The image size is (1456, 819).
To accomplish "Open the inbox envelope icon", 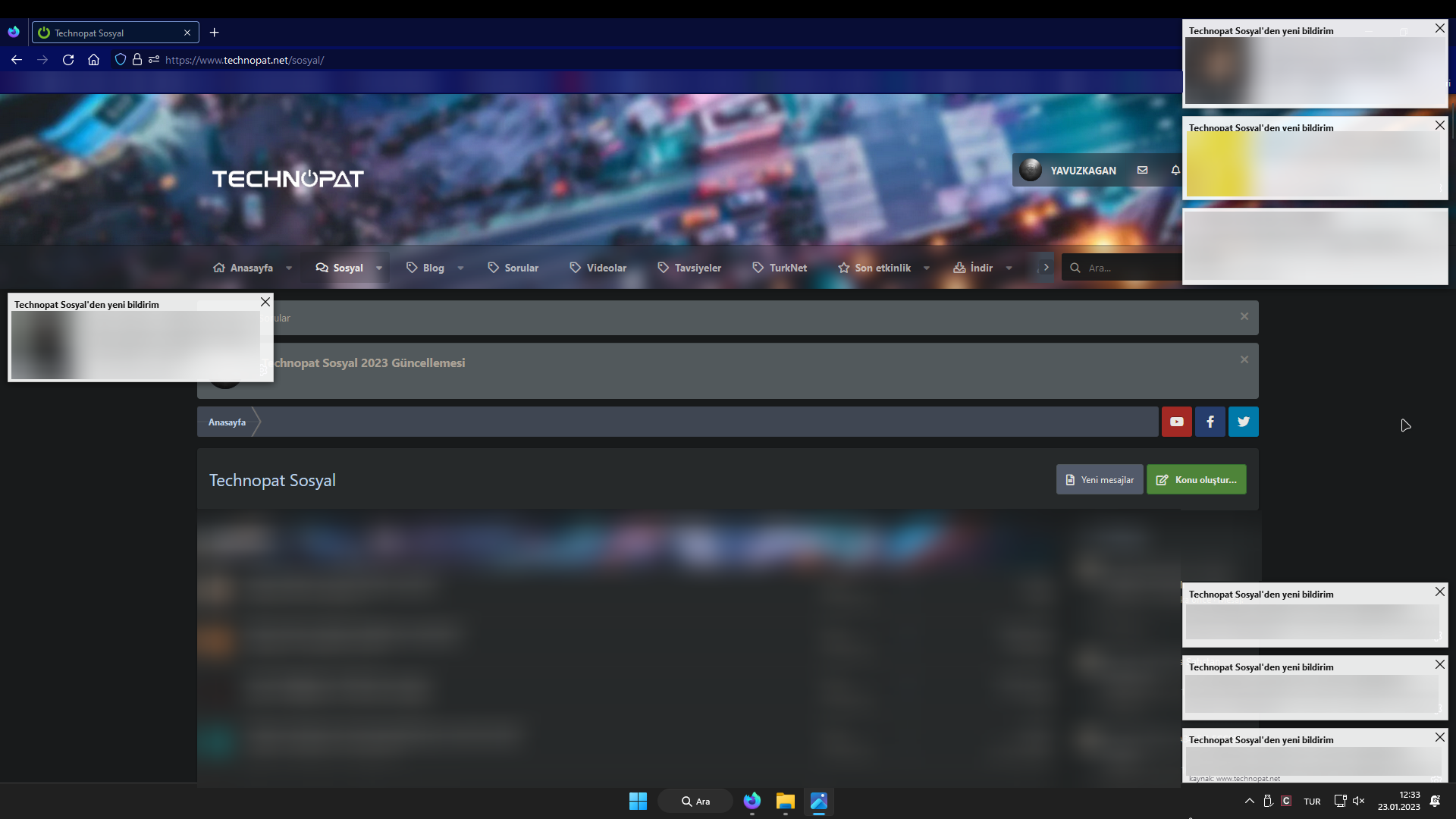I will [1142, 171].
